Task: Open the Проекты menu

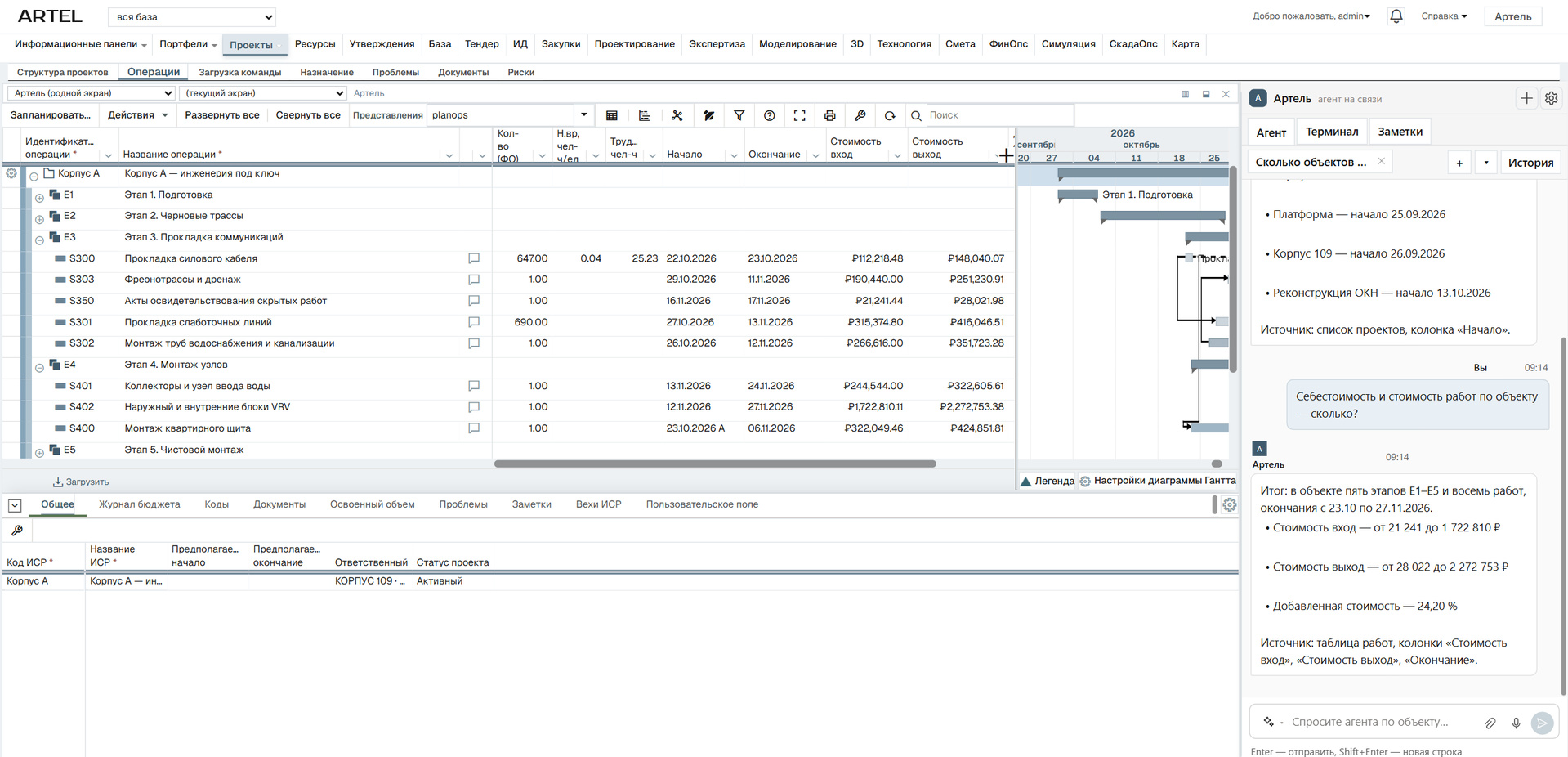Action: click(254, 45)
